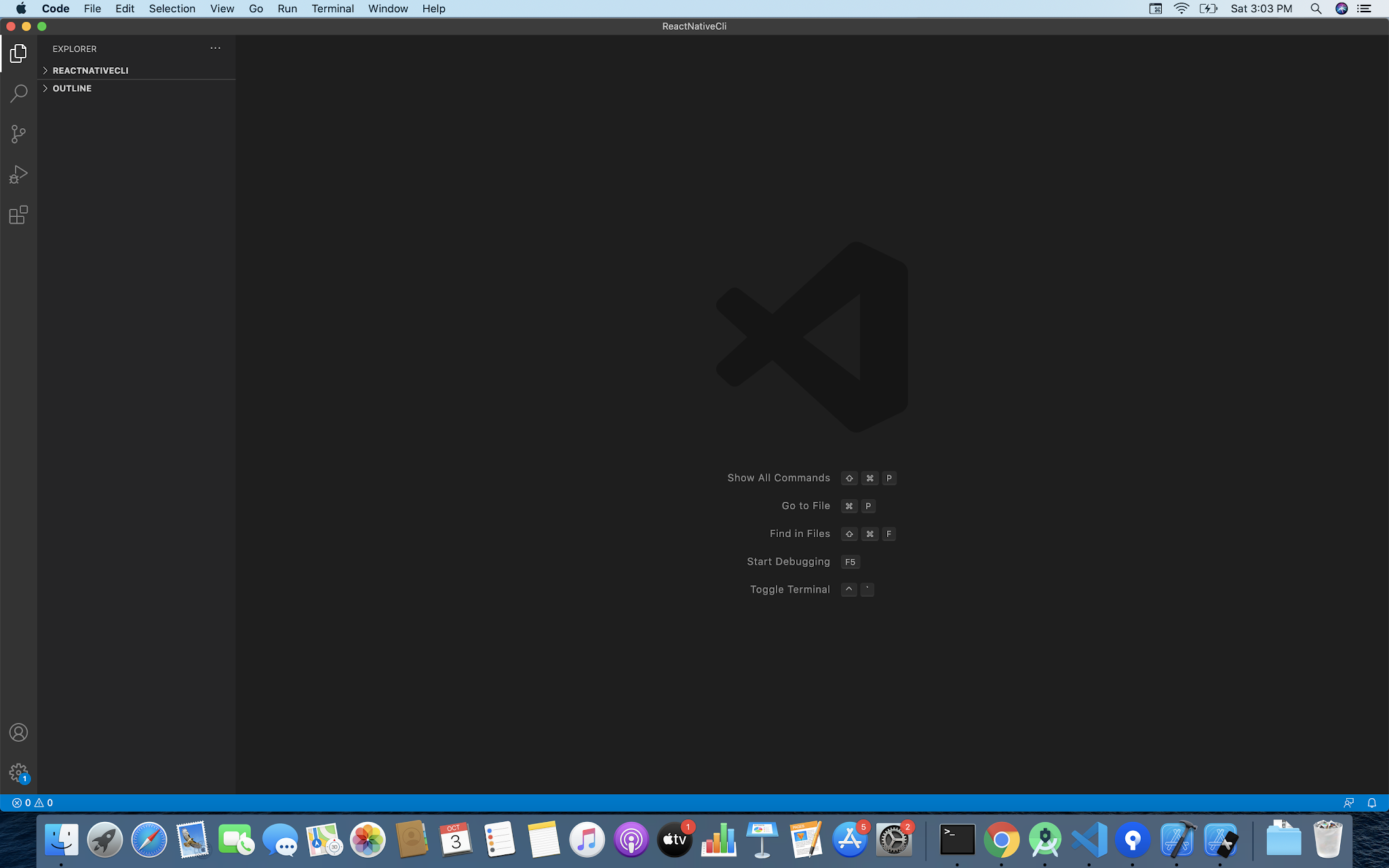Open Safari from the Dock

click(149, 840)
